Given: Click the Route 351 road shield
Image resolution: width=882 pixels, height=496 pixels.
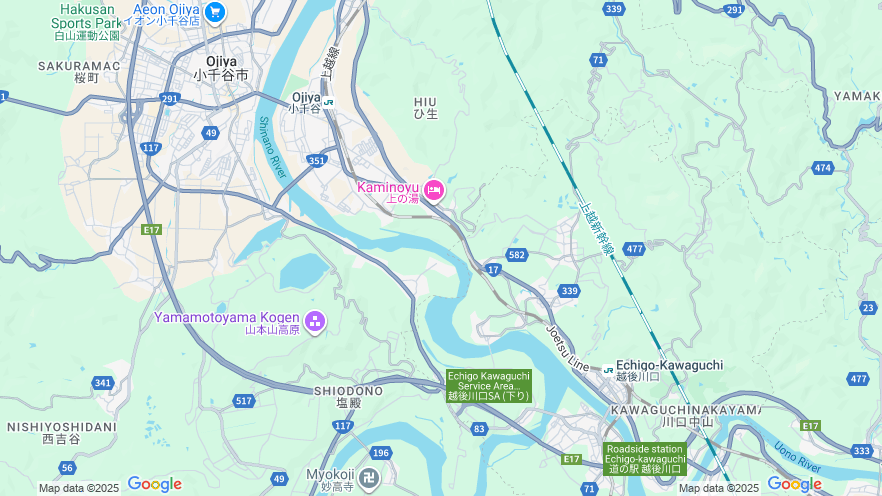Looking at the screenshot, I should pyautogui.click(x=317, y=161).
